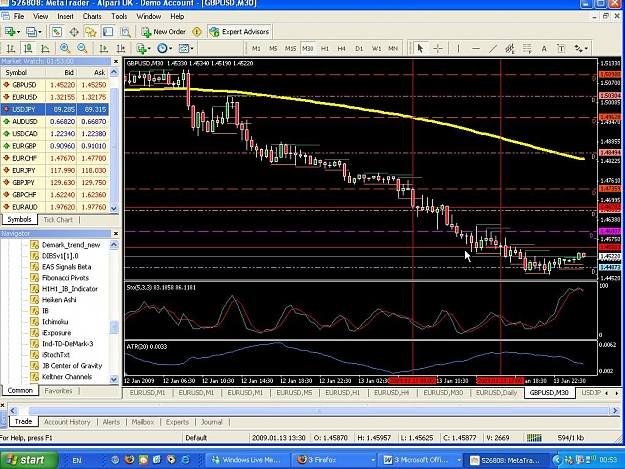Open the Windows start button
The image size is (625, 469).
coord(28,460)
